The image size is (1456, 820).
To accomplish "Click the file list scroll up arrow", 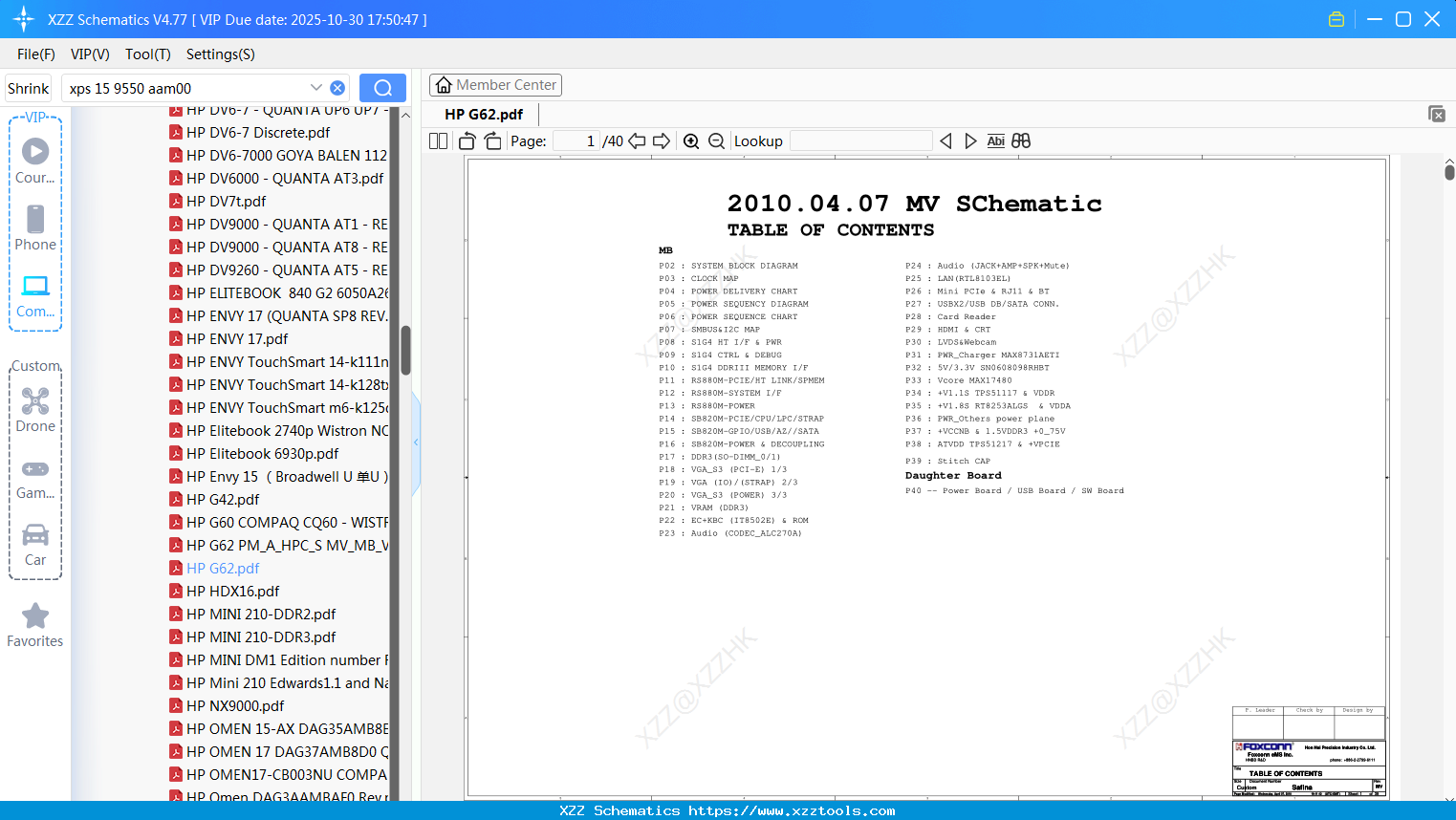I will [405, 115].
